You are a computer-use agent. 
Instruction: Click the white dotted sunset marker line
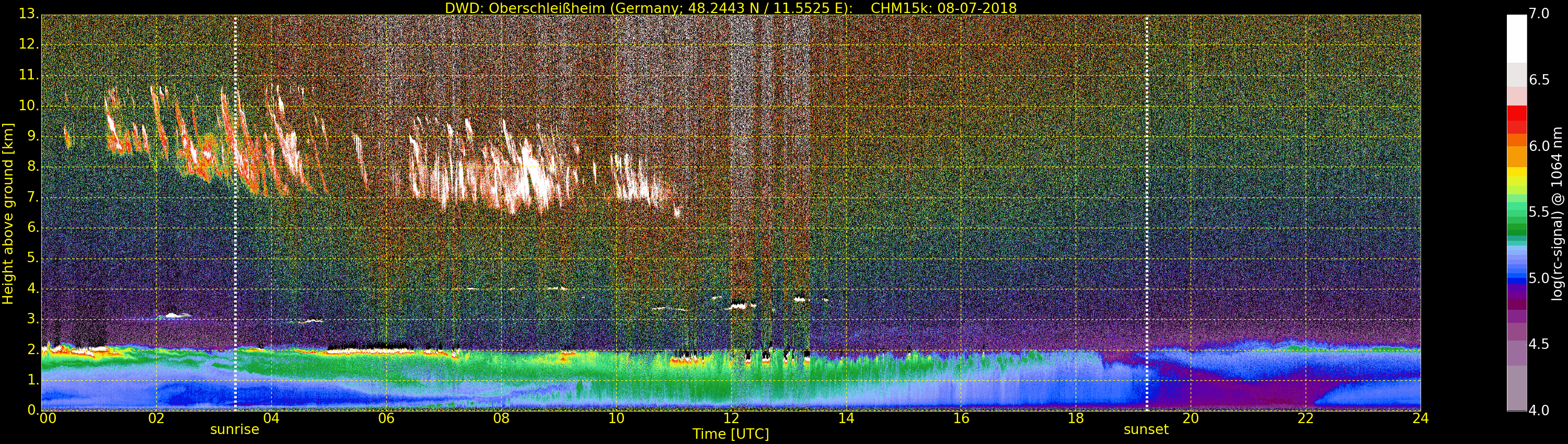pyautogui.click(x=1147, y=213)
